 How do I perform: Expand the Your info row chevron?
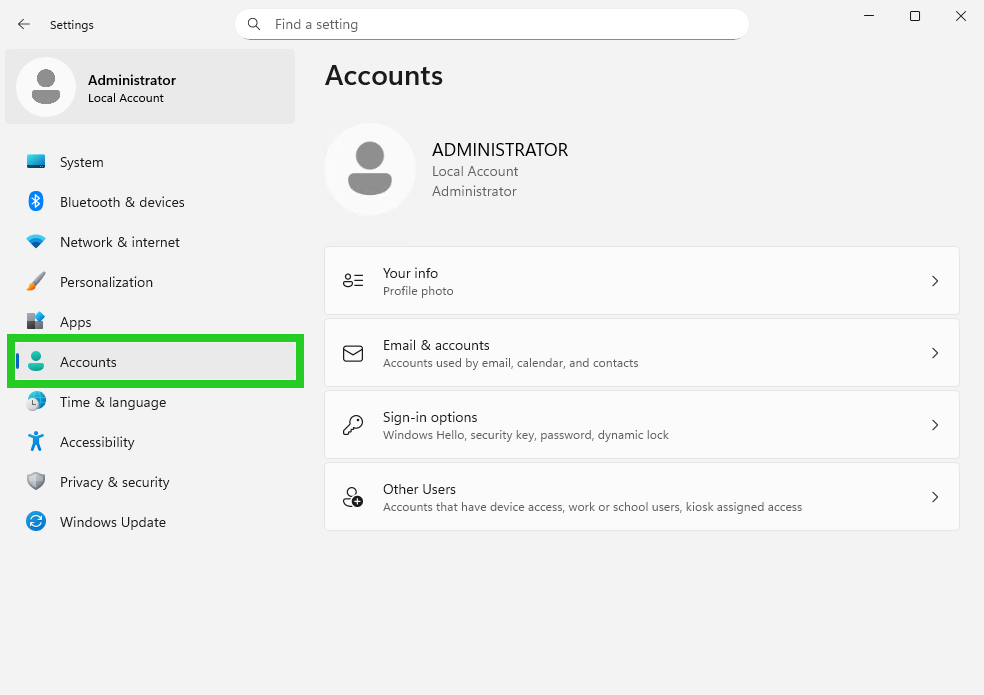click(935, 281)
